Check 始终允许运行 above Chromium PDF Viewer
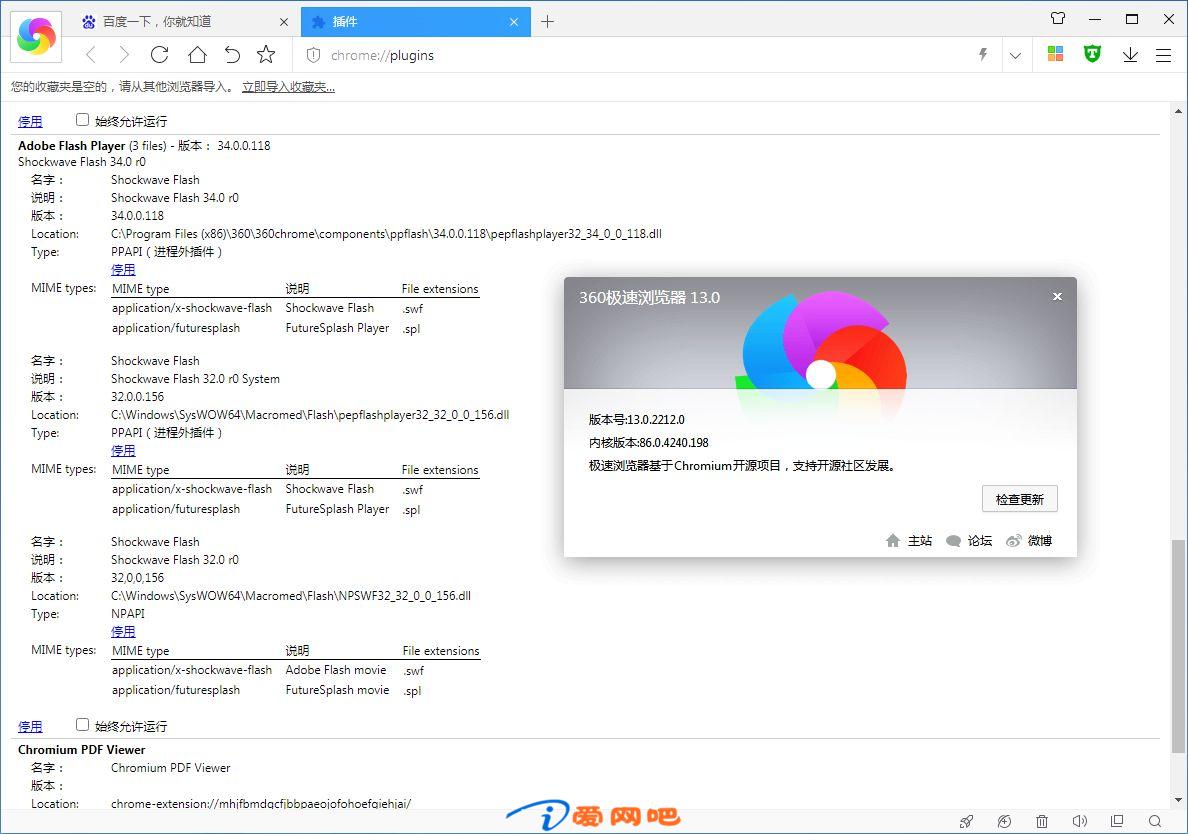Viewport: 1188px width, 834px height. [83, 725]
